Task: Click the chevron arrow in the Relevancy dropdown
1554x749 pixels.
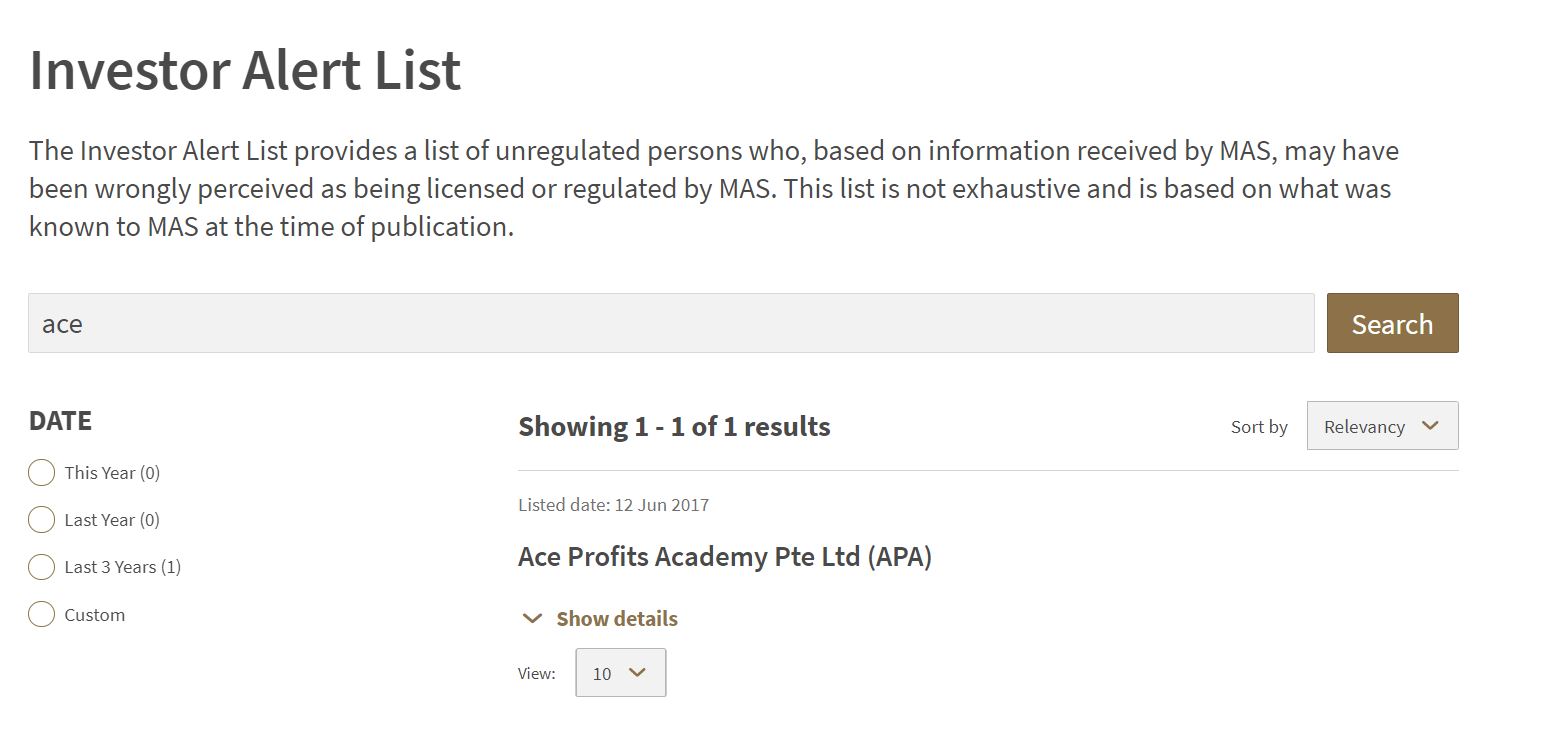Action: tap(1430, 426)
